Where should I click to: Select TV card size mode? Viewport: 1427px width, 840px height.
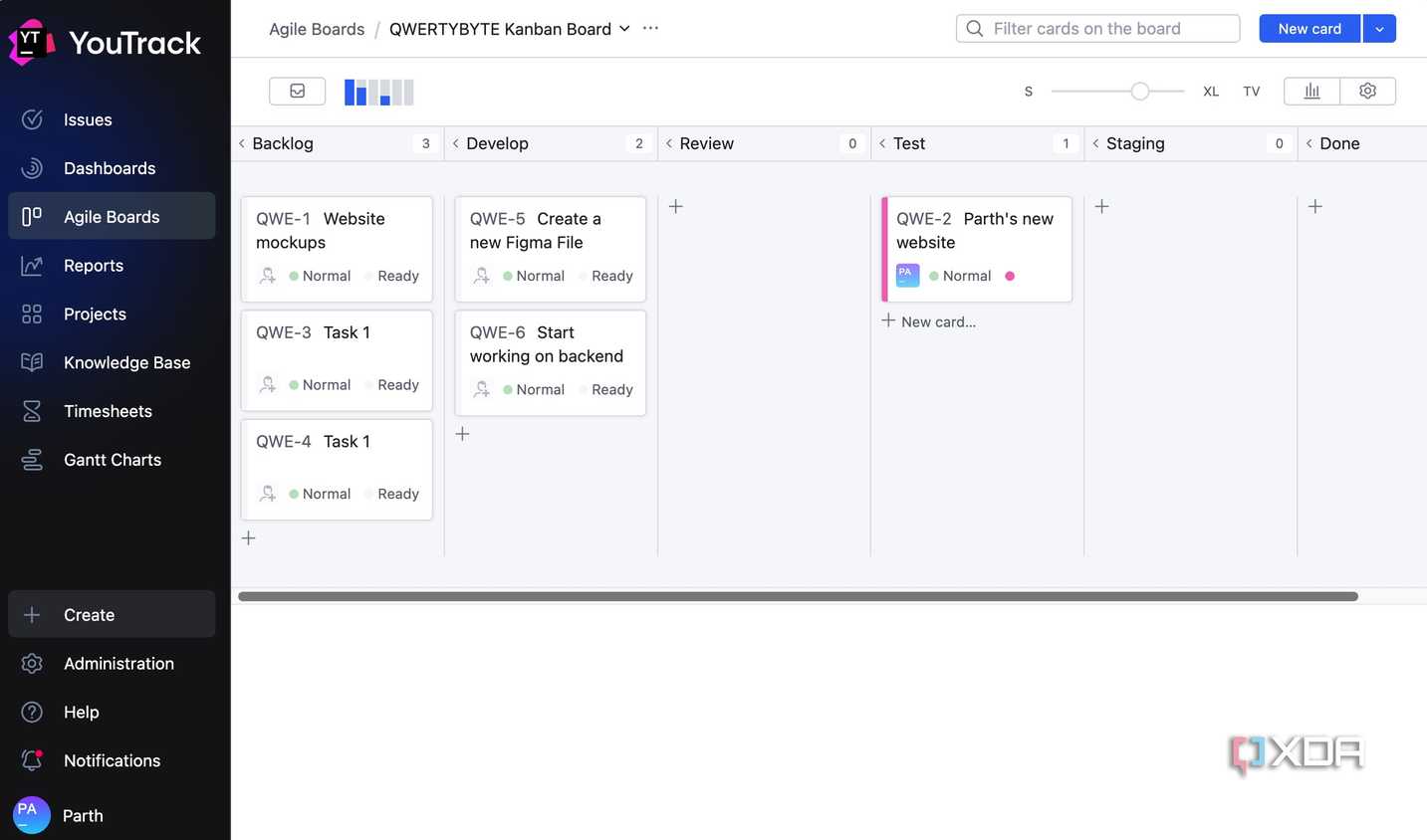[1251, 92]
